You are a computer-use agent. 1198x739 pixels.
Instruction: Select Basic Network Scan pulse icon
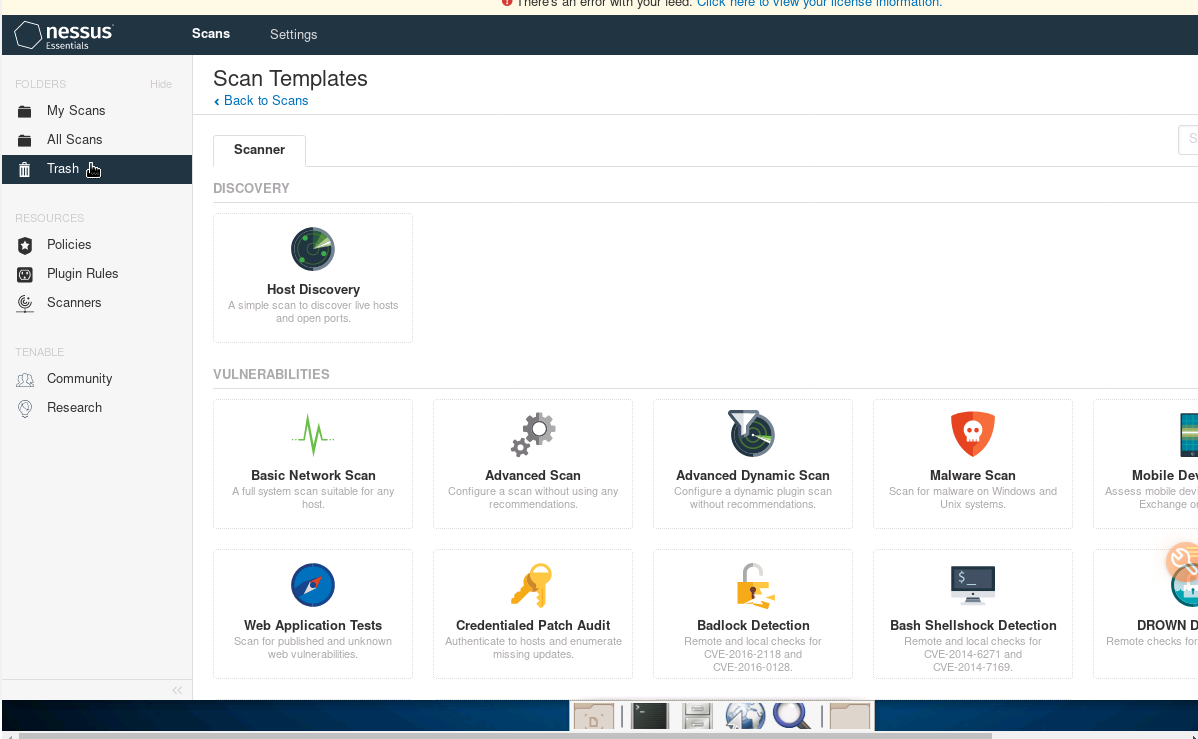point(312,435)
